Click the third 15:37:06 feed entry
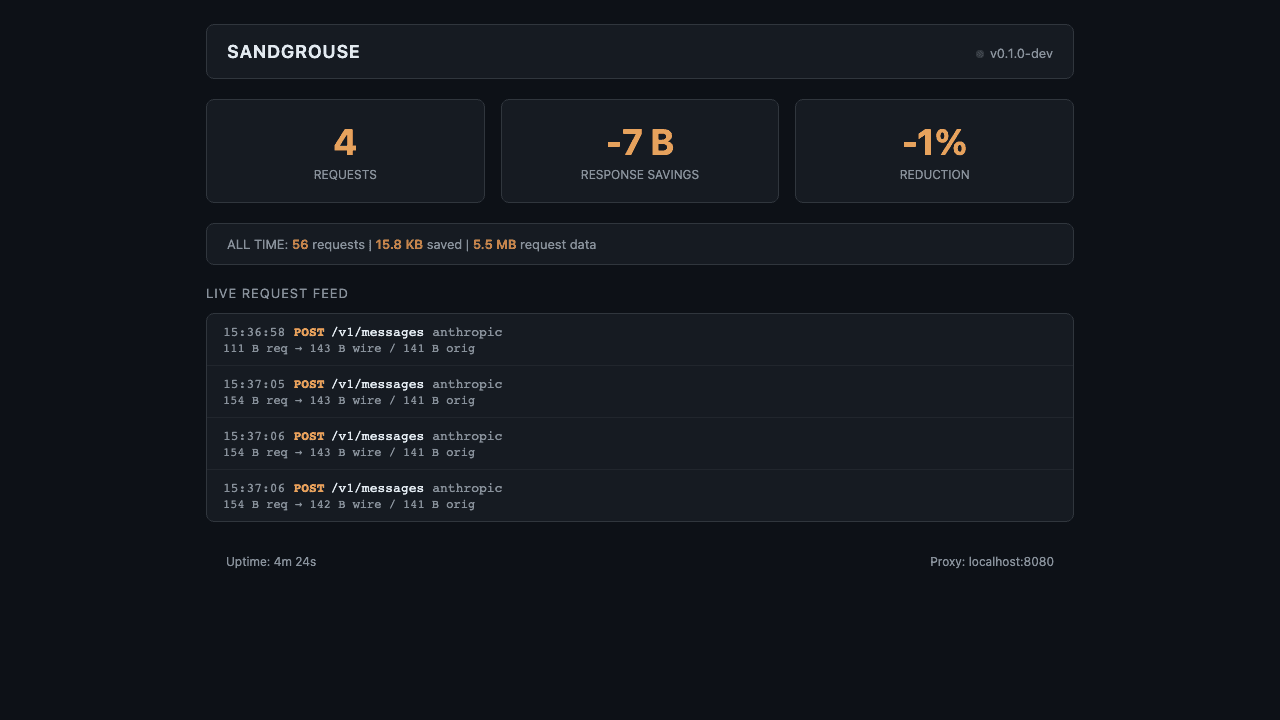 tap(640, 443)
